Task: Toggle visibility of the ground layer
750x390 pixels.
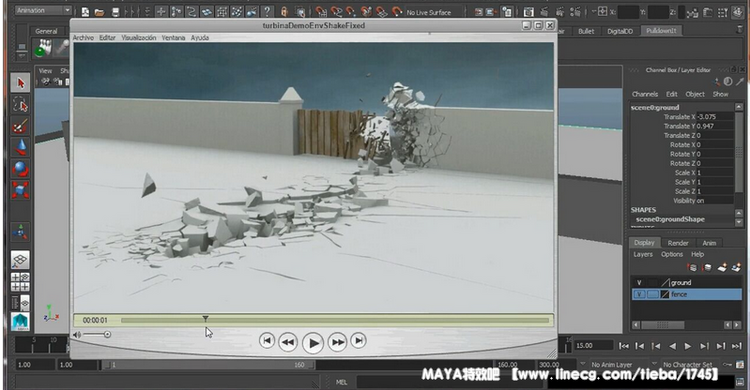Action: click(x=639, y=282)
